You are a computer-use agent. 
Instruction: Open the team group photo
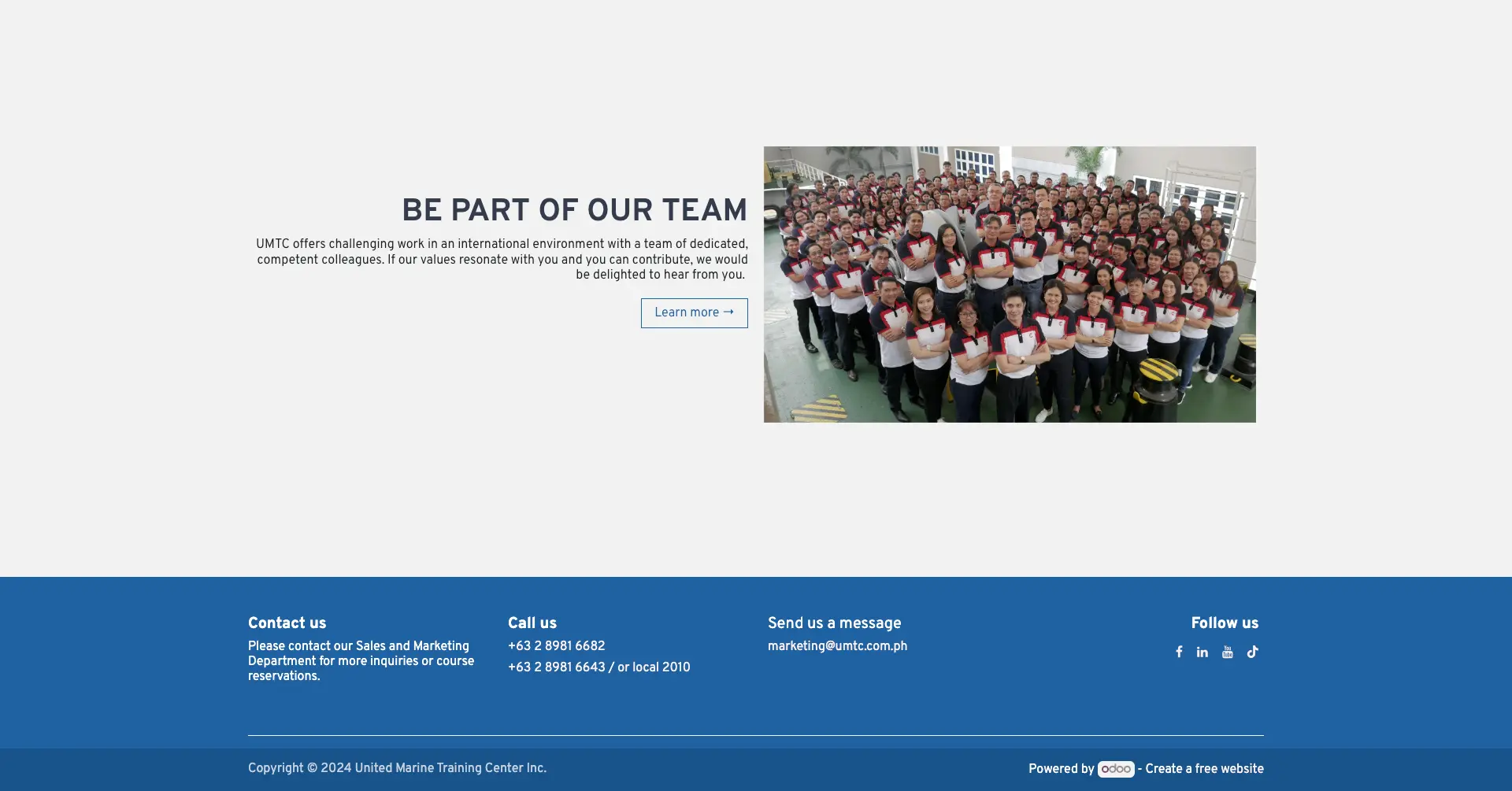click(1010, 284)
